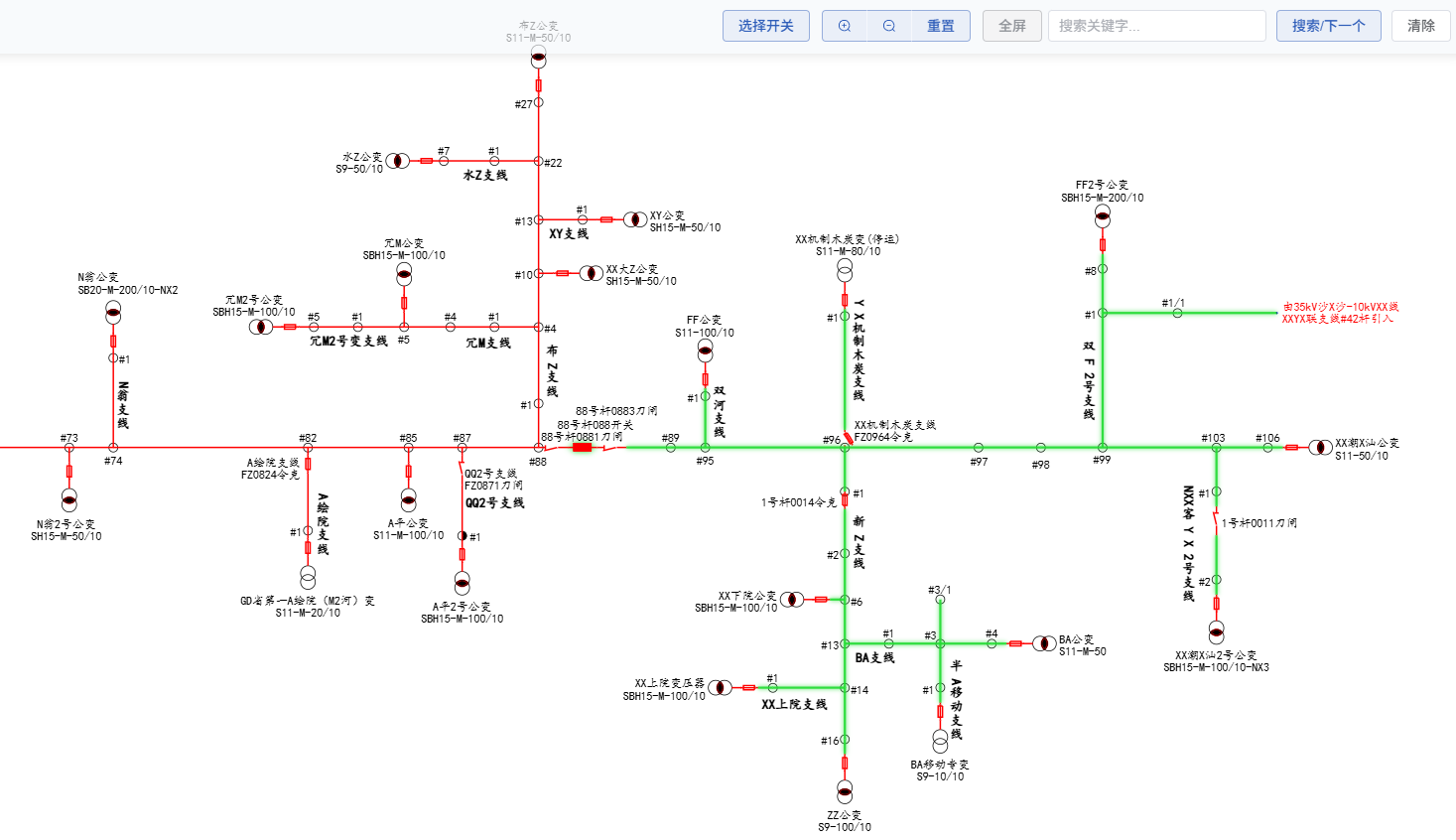Click the 选择开关 button
Viewport: 1456px width, 840px height.
pos(766,26)
